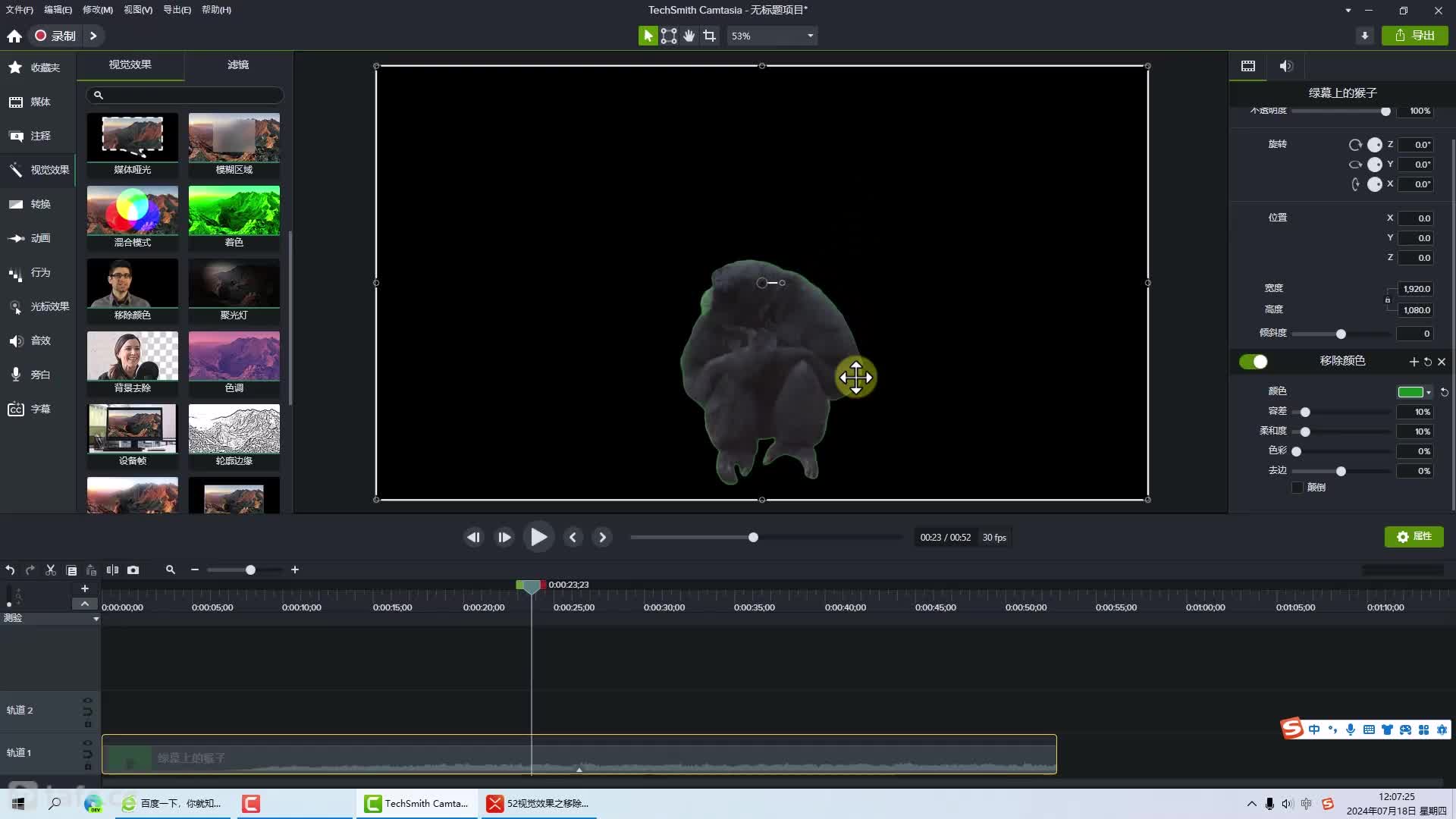Open the View (视图) menu
1456x819 pixels.
[x=138, y=10]
